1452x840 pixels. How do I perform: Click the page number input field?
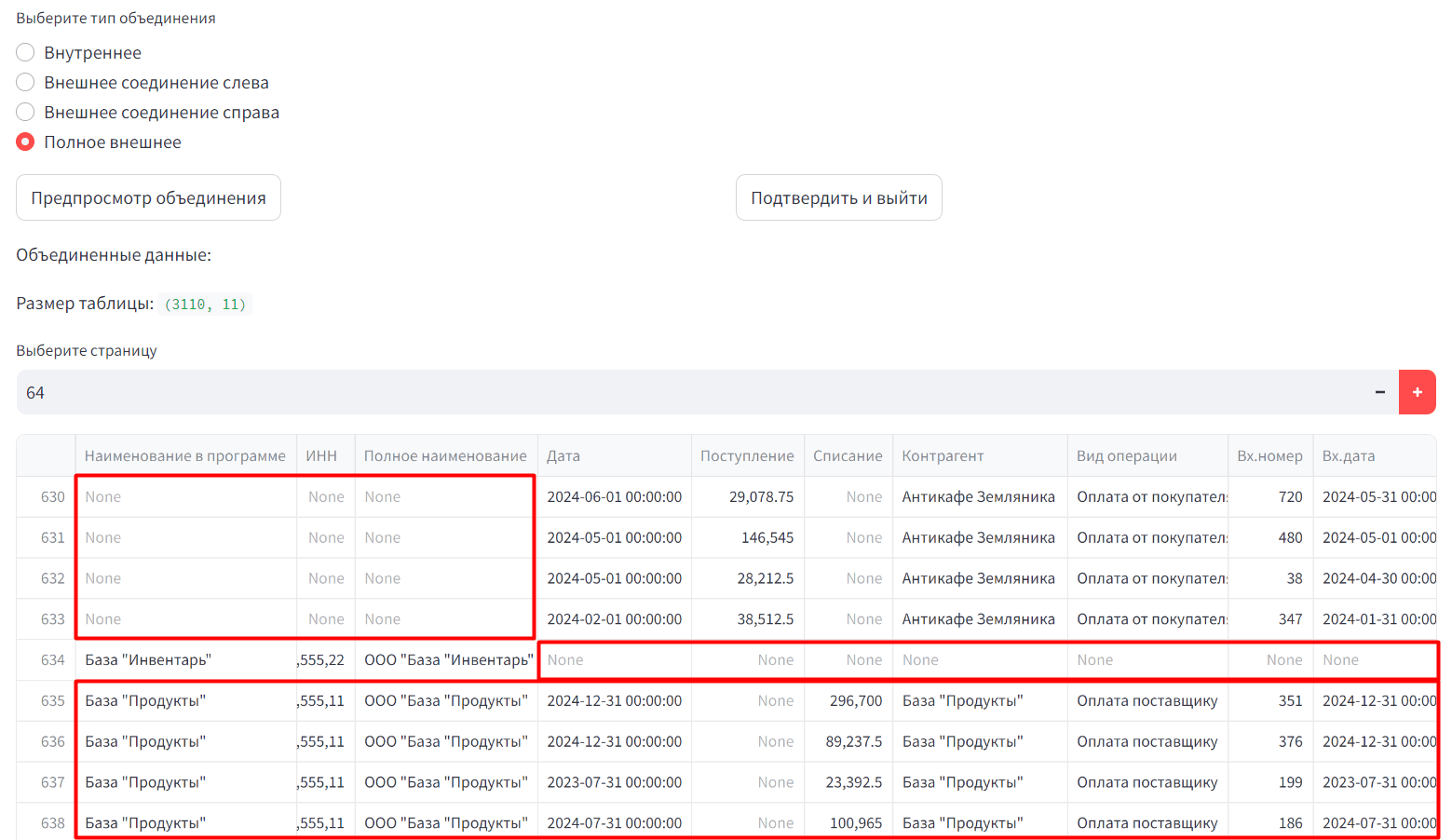click(x=689, y=392)
